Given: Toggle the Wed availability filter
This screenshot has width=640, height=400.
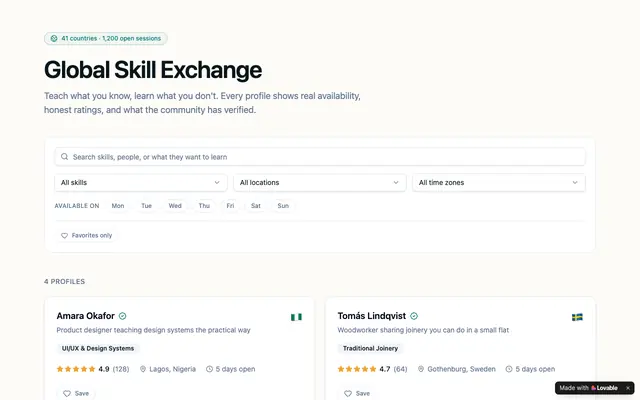Looking at the screenshot, I should tap(175, 206).
